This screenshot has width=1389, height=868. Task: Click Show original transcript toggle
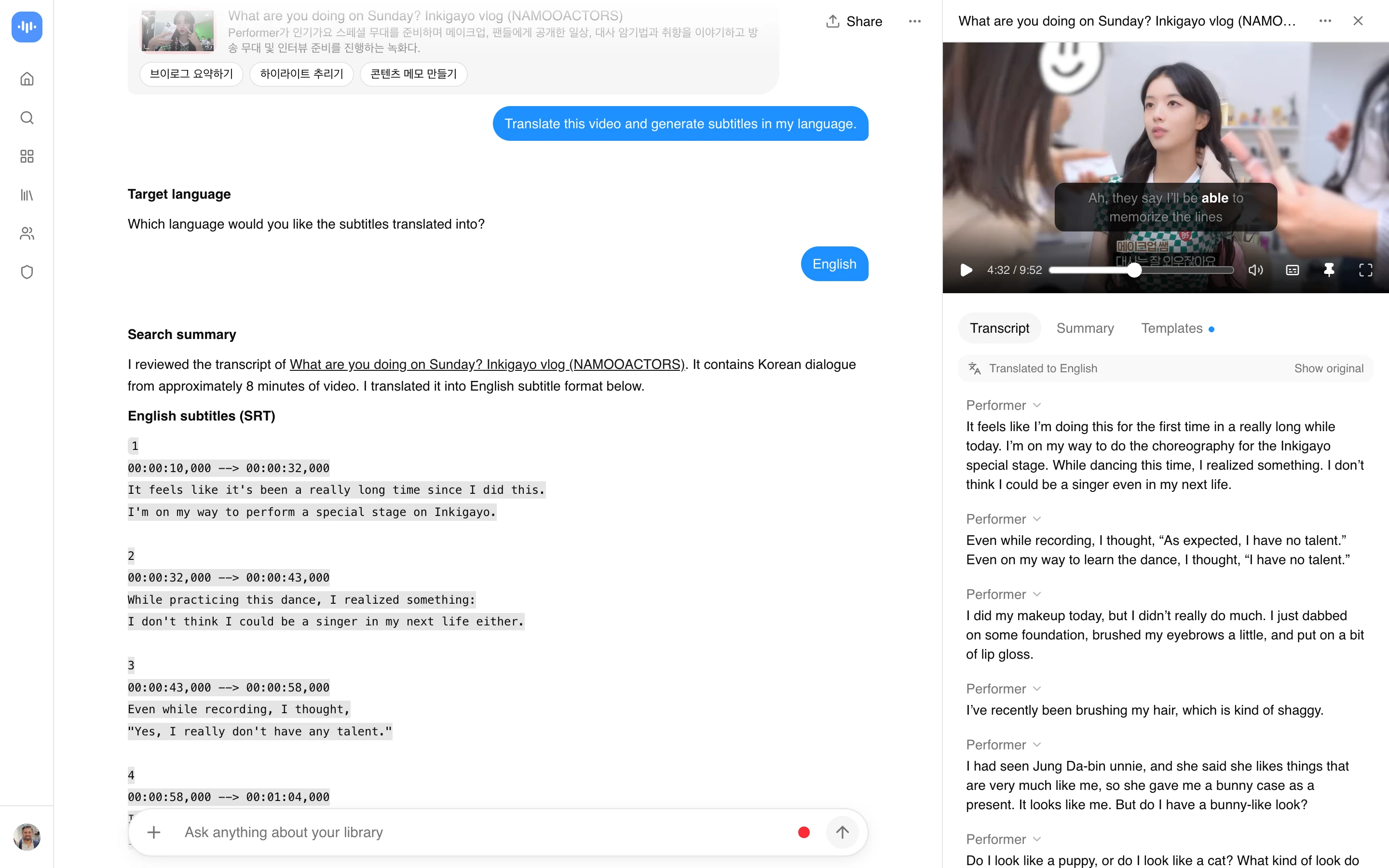(1328, 368)
